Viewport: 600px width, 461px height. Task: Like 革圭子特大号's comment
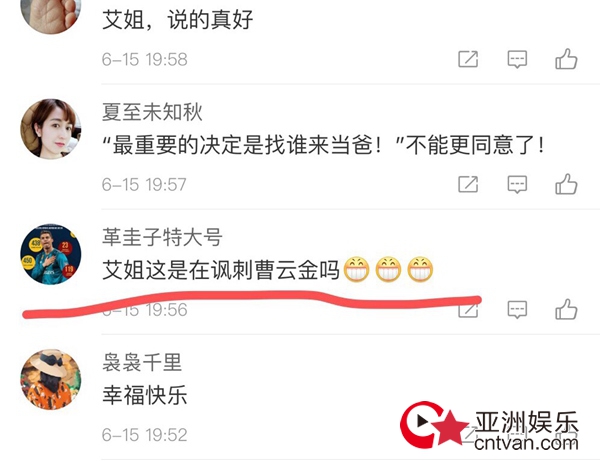coord(566,309)
